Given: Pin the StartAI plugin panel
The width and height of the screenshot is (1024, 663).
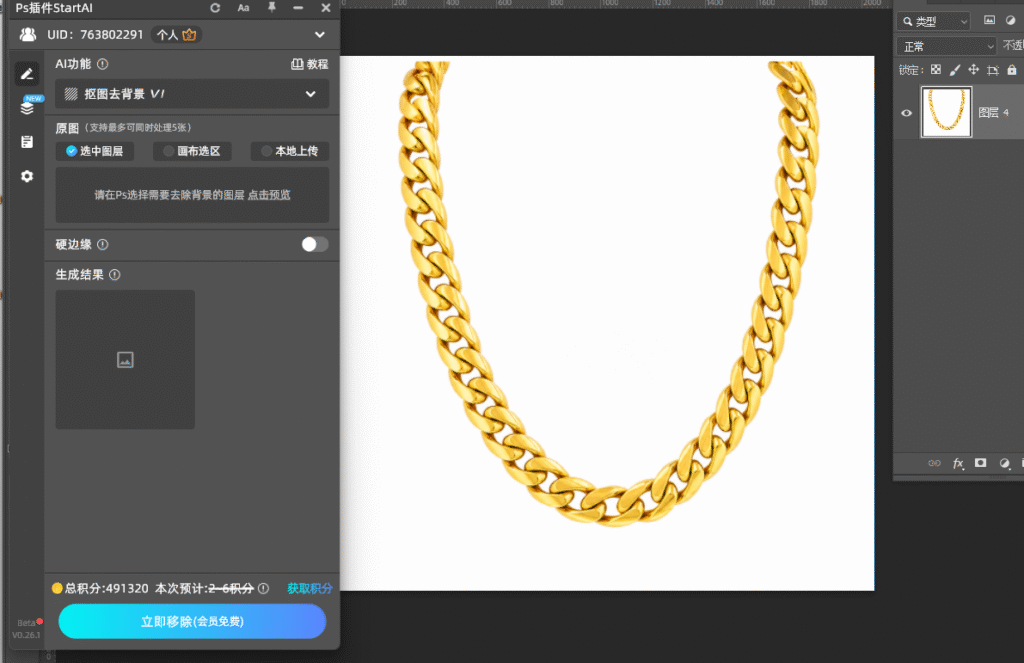Looking at the screenshot, I should tap(272, 7).
